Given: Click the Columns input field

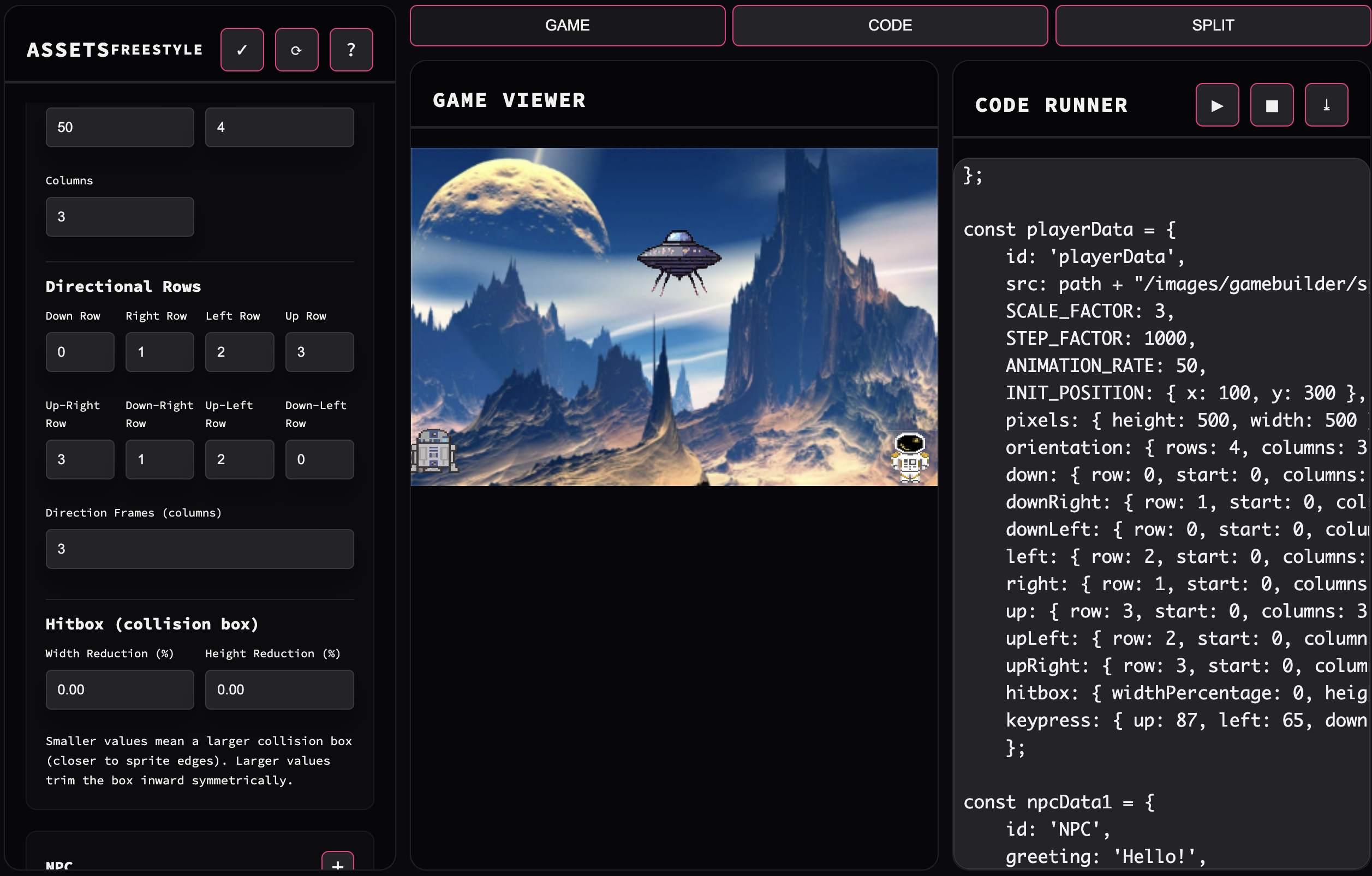Looking at the screenshot, I should 120,217.
